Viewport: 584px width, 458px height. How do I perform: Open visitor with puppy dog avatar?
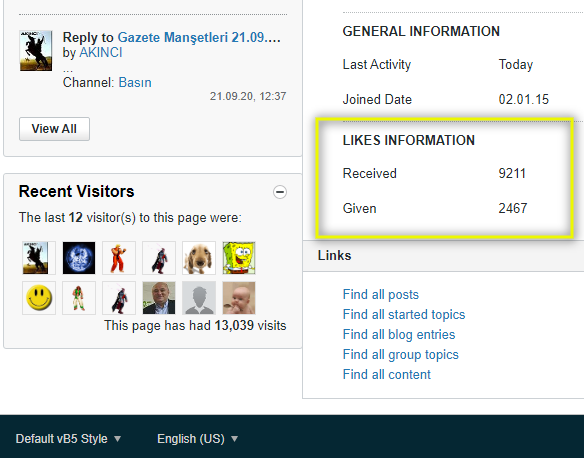[x=199, y=258]
